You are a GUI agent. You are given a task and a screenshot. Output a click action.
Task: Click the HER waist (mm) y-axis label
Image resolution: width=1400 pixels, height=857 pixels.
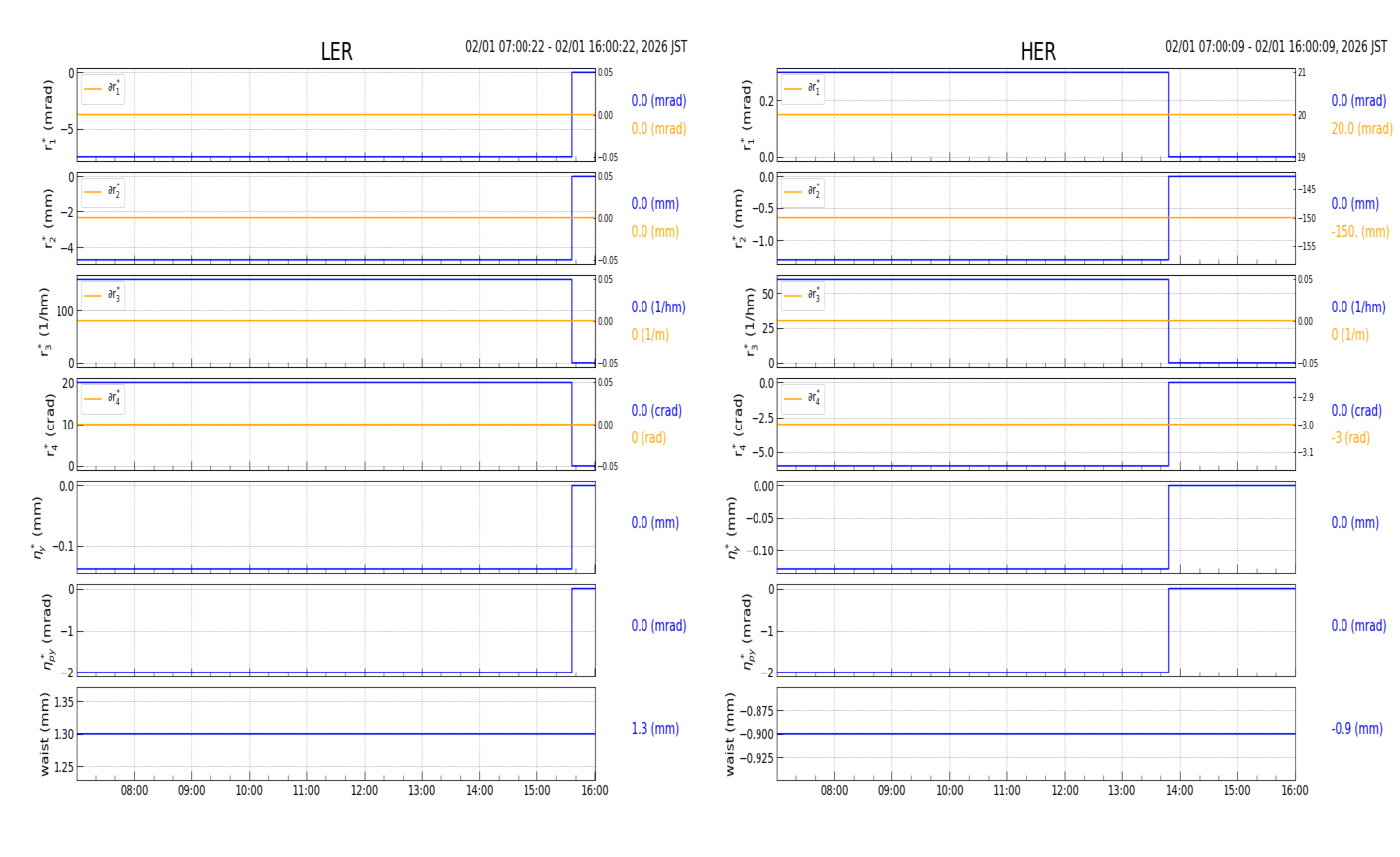732,734
